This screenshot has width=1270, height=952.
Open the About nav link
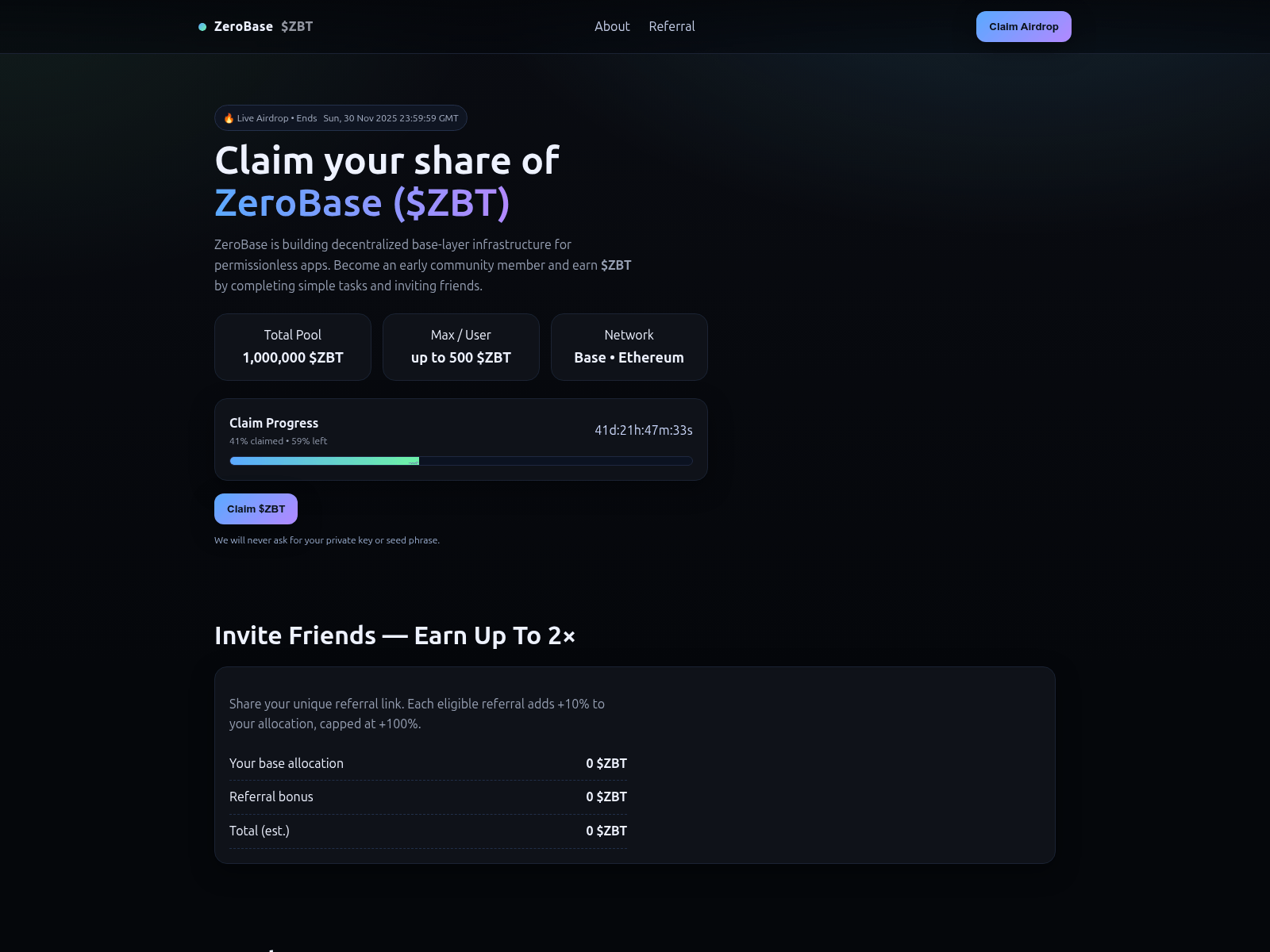click(x=612, y=26)
